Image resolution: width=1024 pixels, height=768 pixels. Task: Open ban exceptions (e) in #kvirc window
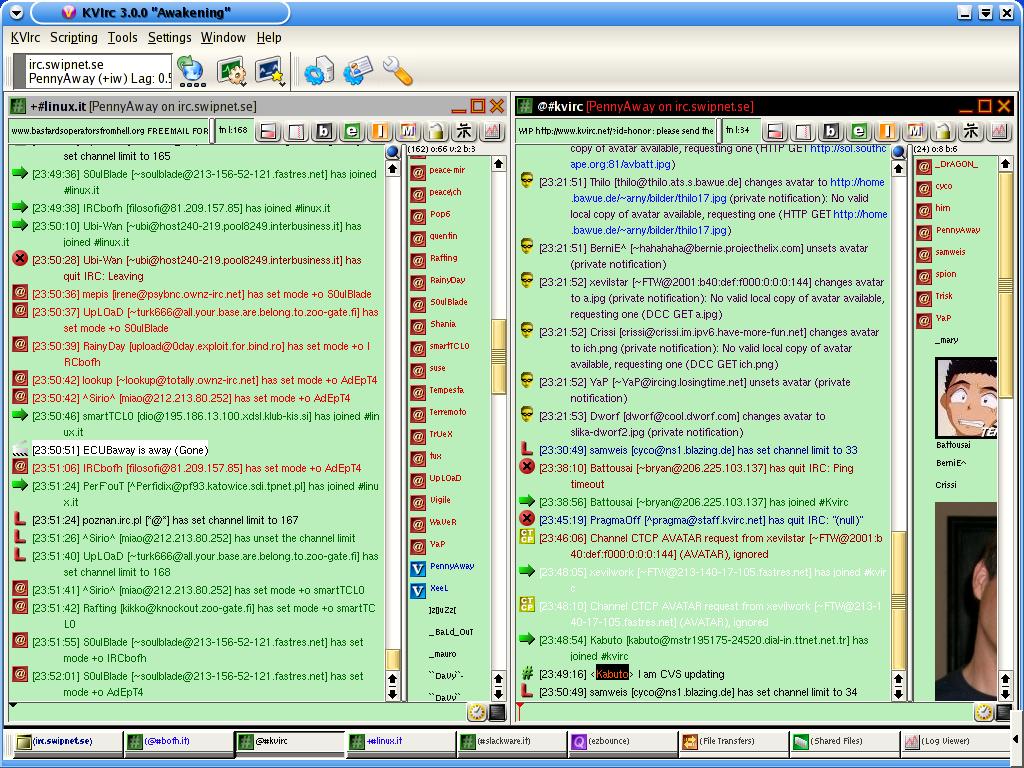(x=859, y=131)
